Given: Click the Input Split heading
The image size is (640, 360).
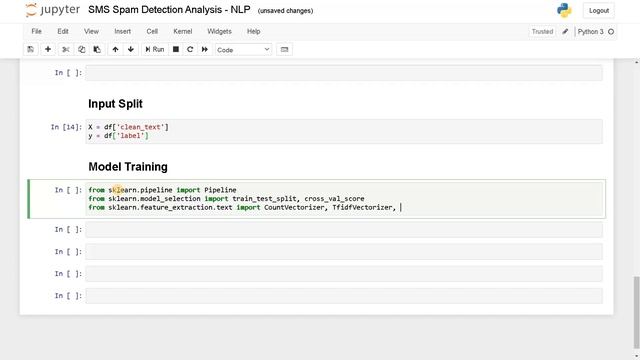Looking at the screenshot, I should 116,104.
